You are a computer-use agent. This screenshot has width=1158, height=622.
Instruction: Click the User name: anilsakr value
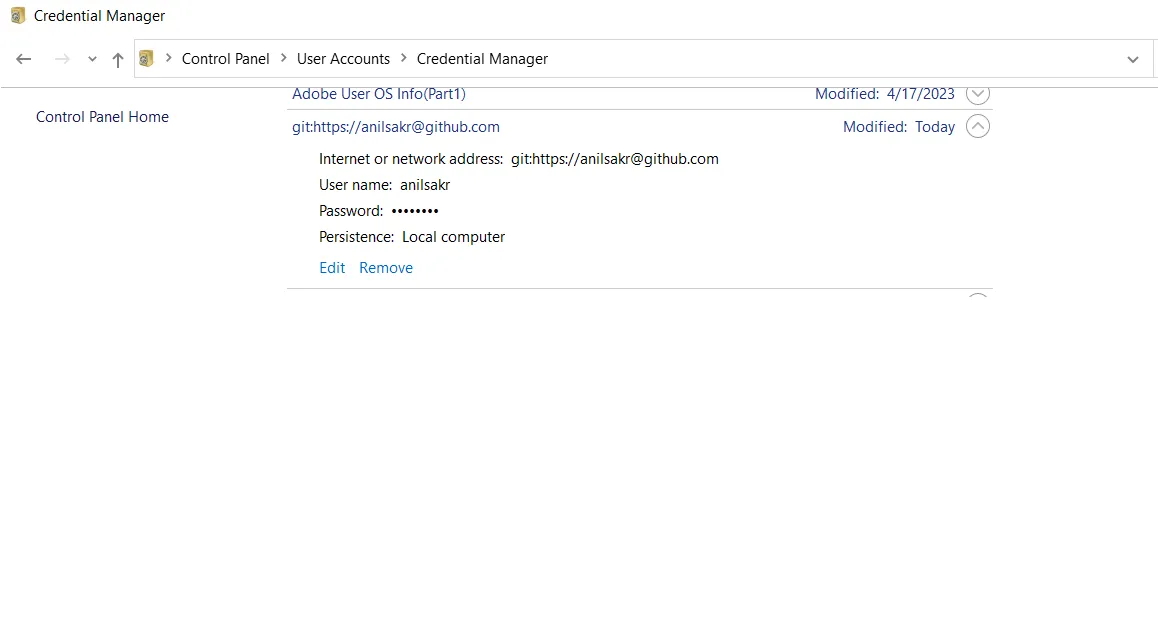[x=425, y=185]
